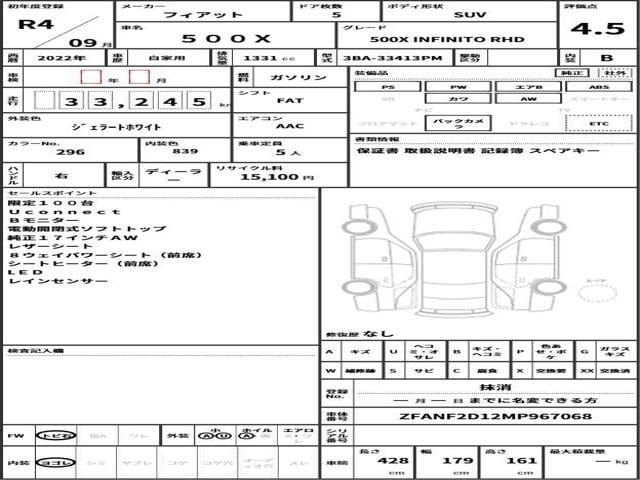Click the red inspection year box
This screenshot has width=640, height=480.
point(90,78)
